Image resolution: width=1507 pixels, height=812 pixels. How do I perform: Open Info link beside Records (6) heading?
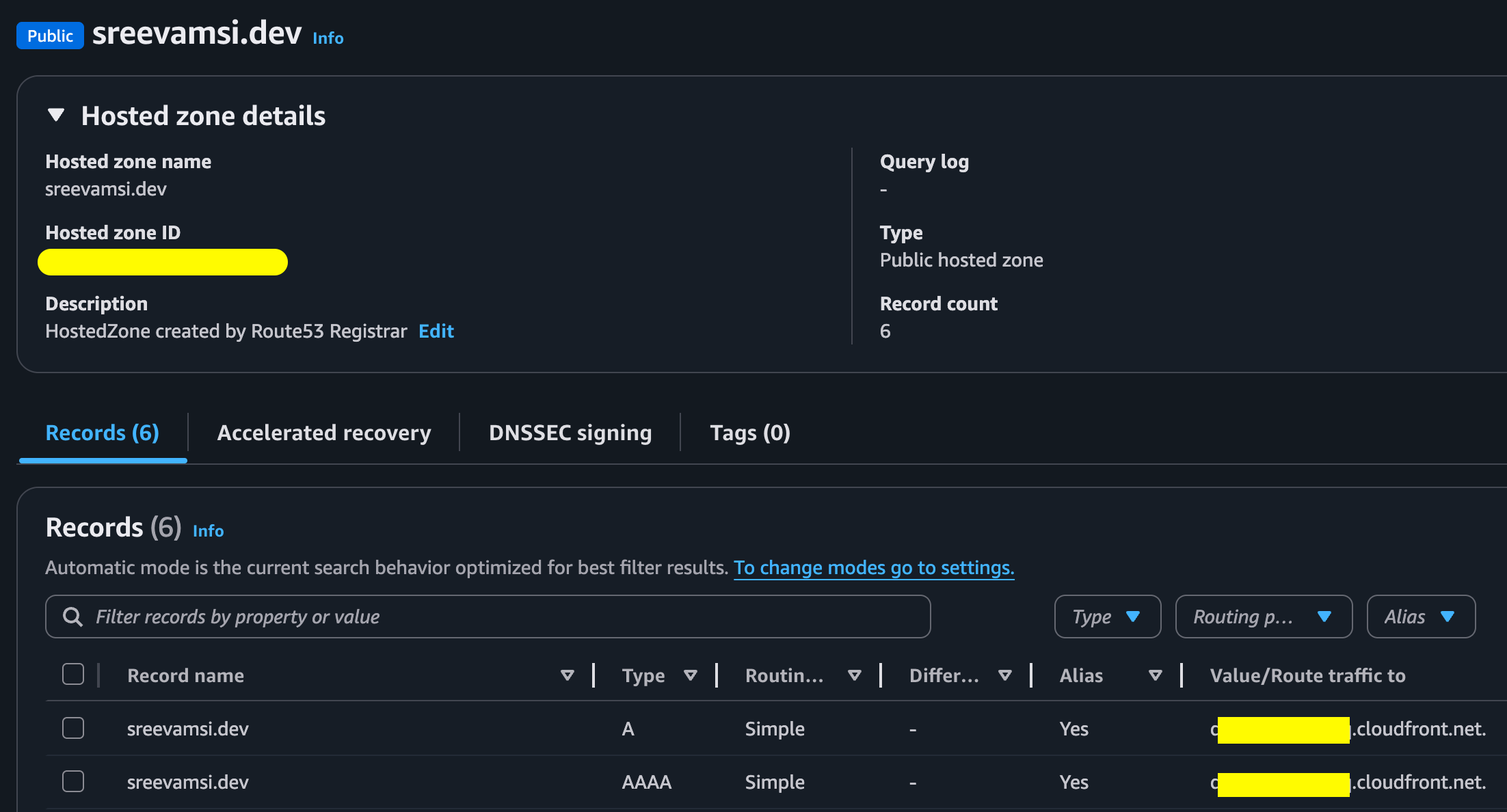pyautogui.click(x=209, y=531)
